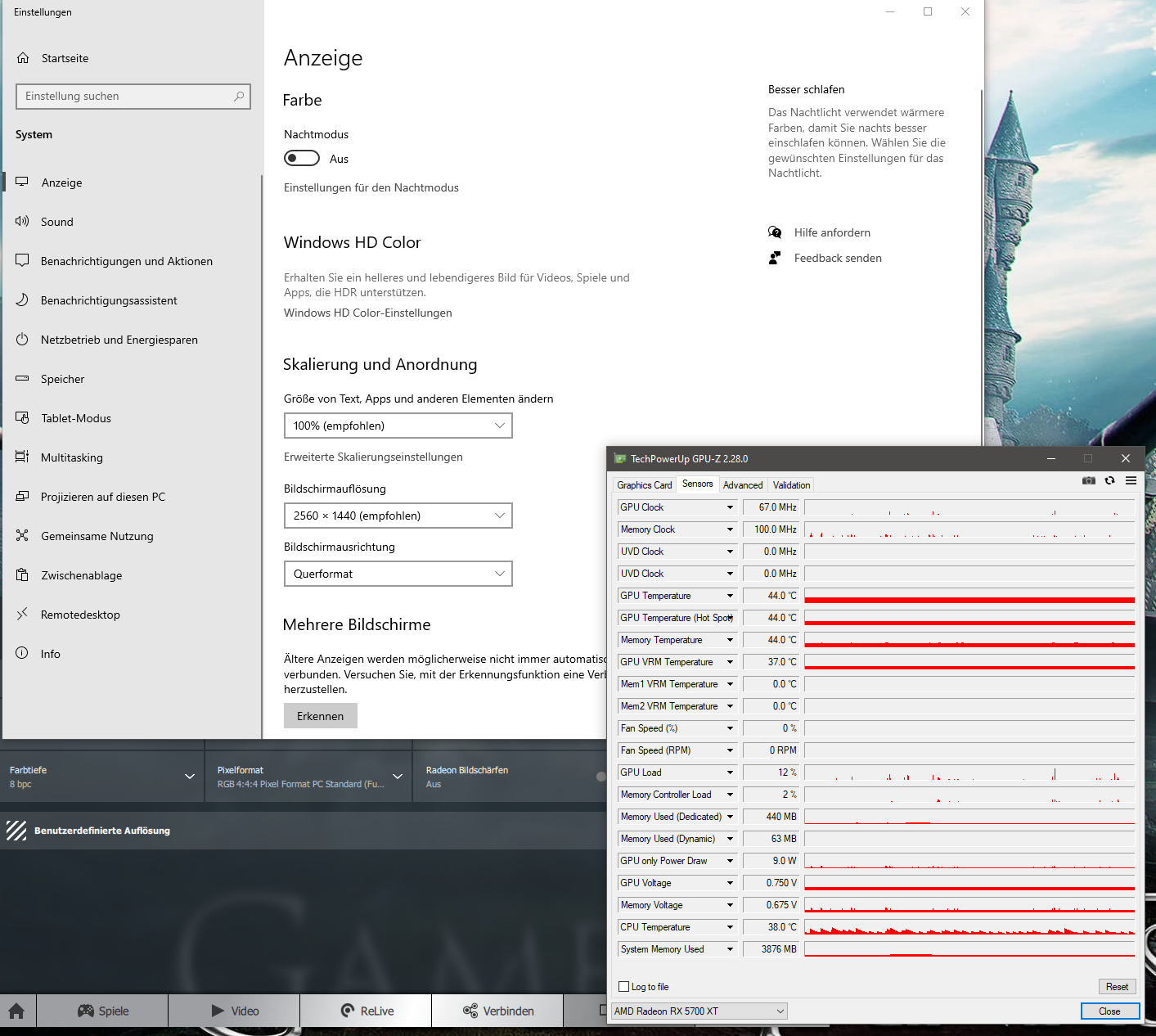Image resolution: width=1156 pixels, height=1036 pixels.
Task: Click Feedback senden link
Action: (x=838, y=258)
